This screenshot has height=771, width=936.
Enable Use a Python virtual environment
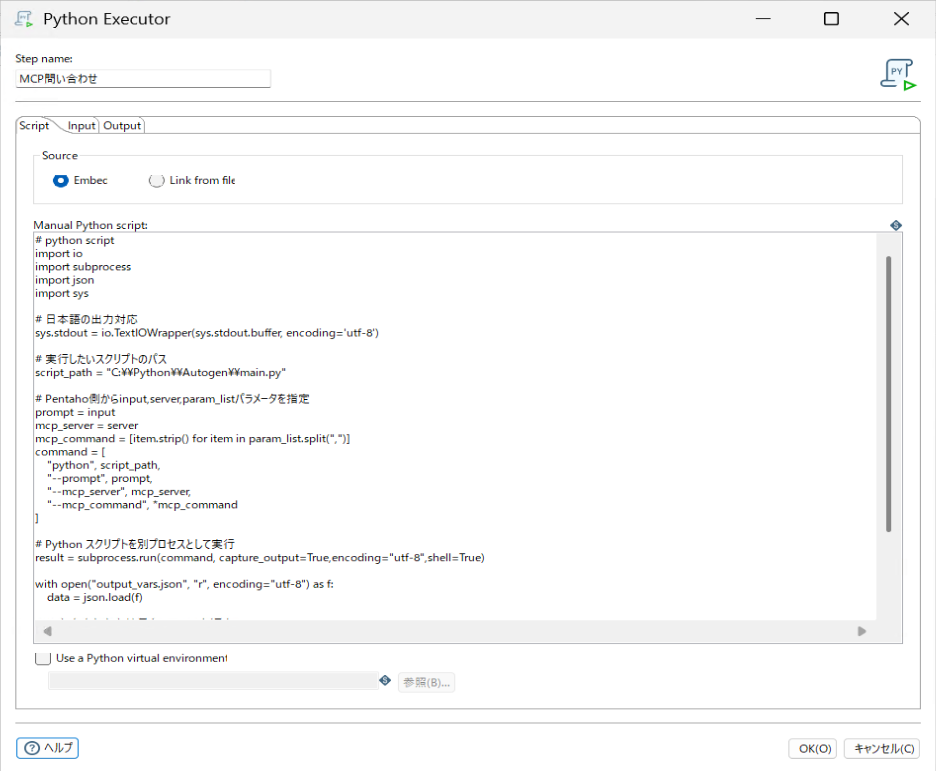[x=43, y=658]
